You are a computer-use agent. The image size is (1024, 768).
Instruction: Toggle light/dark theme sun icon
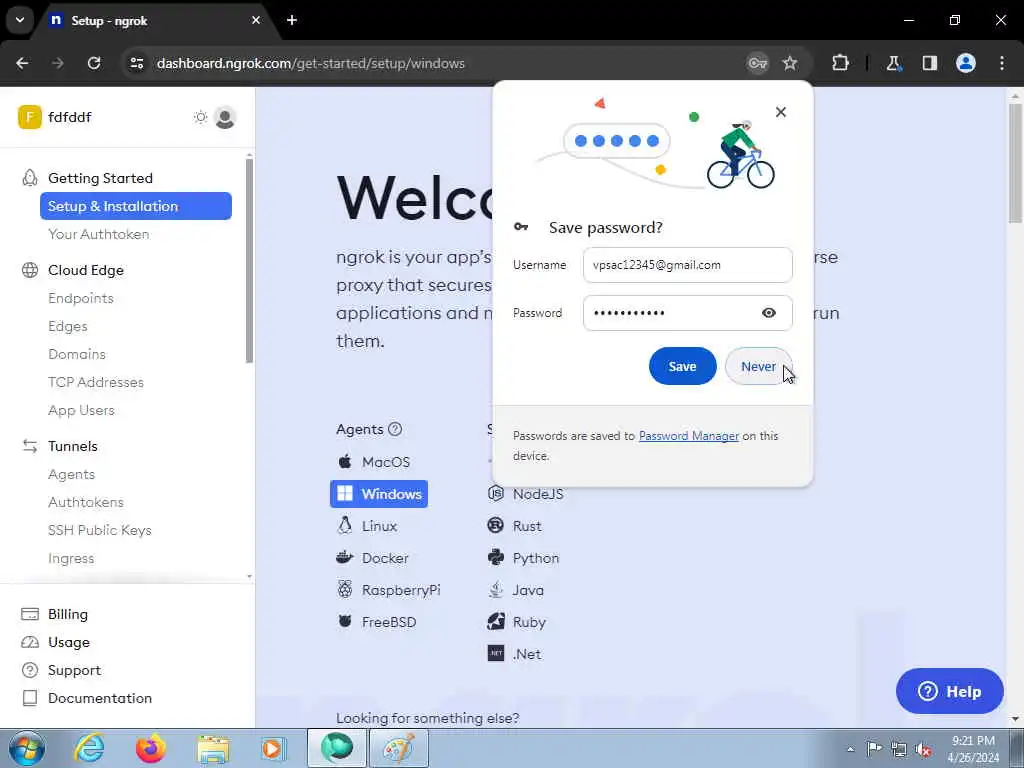tap(200, 118)
